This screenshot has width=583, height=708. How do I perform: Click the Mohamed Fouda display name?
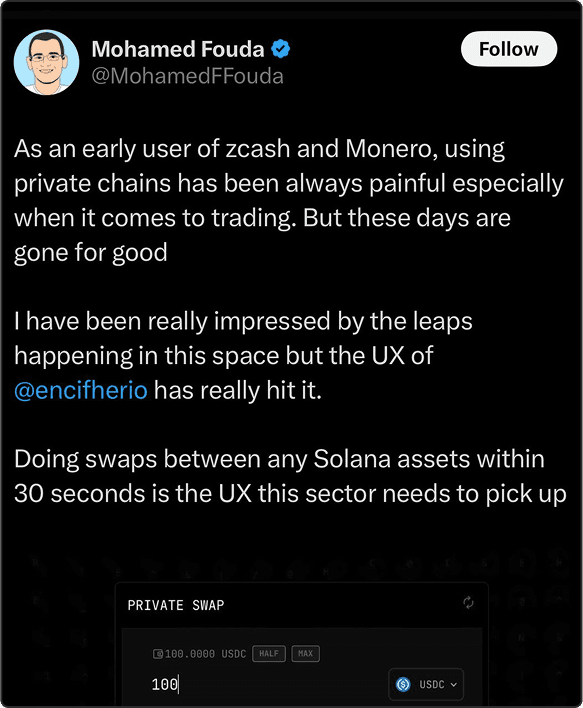point(178,49)
